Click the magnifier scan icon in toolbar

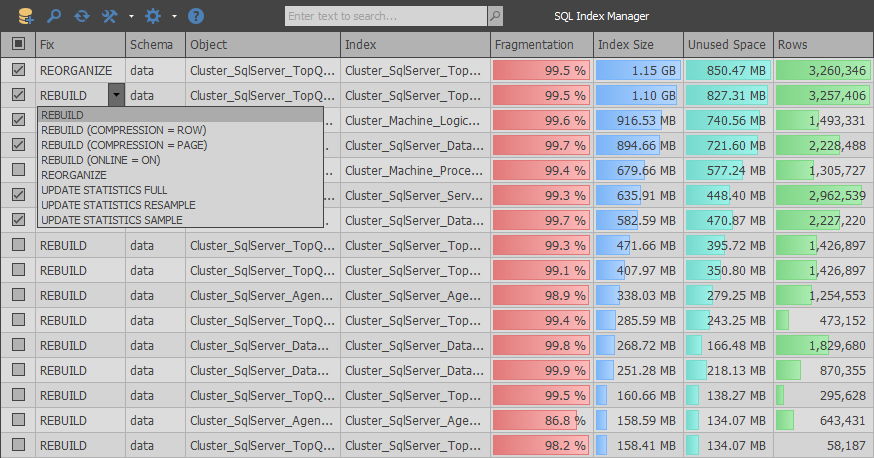point(54,16)
